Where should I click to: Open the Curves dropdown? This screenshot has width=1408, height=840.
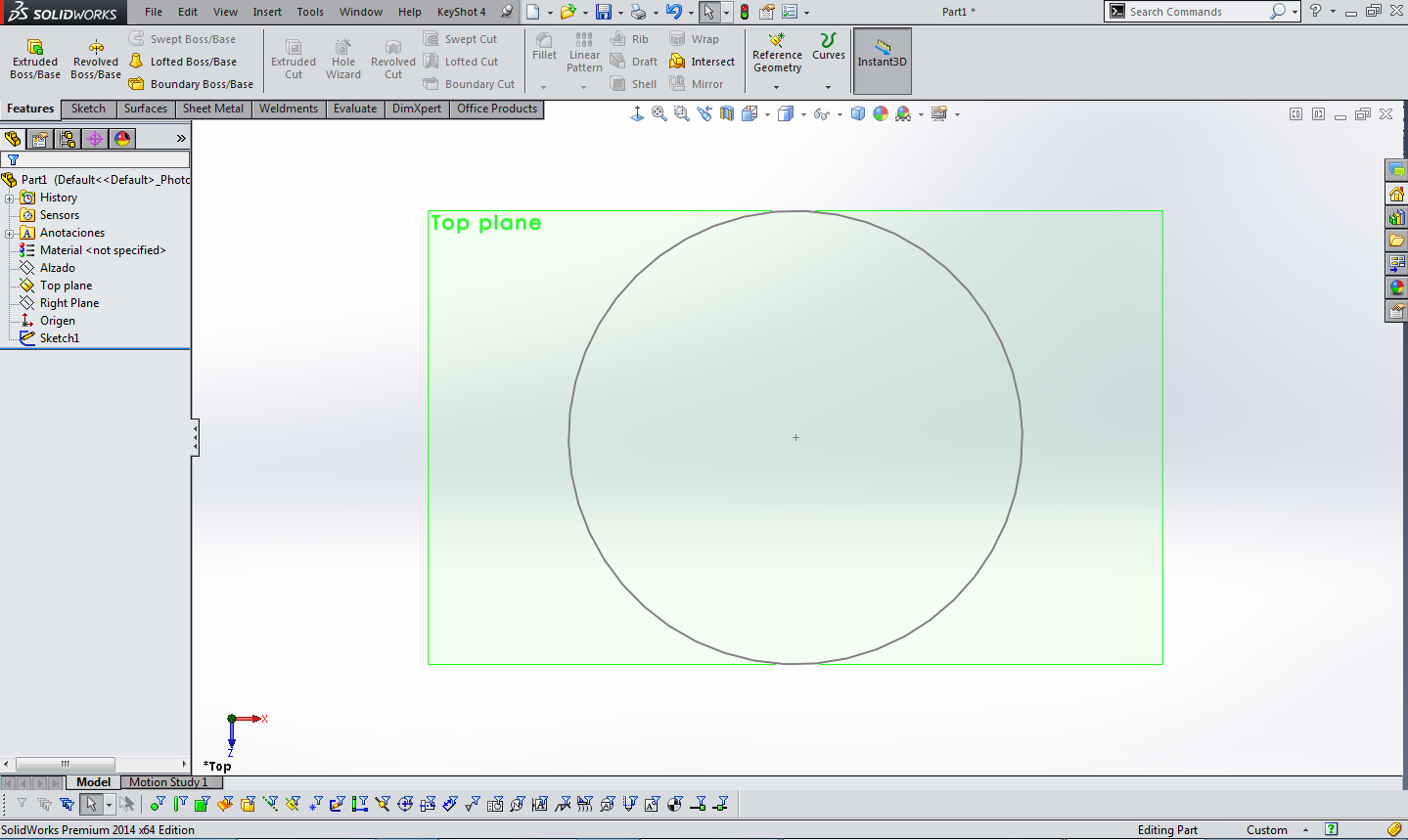click(x=828, y=87)
